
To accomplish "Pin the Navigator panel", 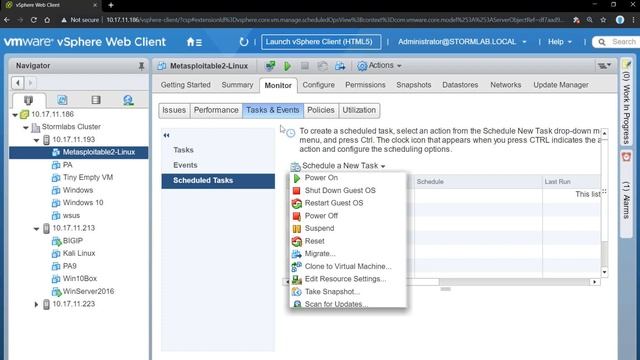I will coord(141,66).
